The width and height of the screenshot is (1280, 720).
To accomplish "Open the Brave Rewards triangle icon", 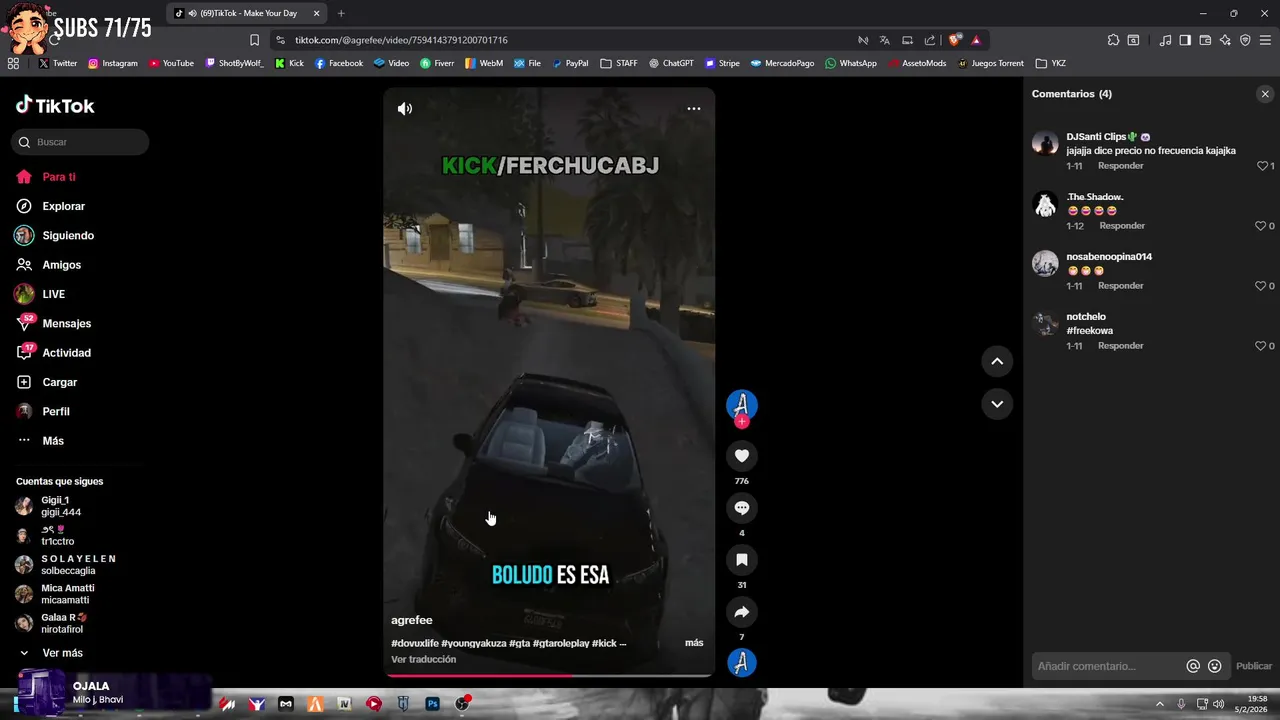I will click(x=976, y=40).
